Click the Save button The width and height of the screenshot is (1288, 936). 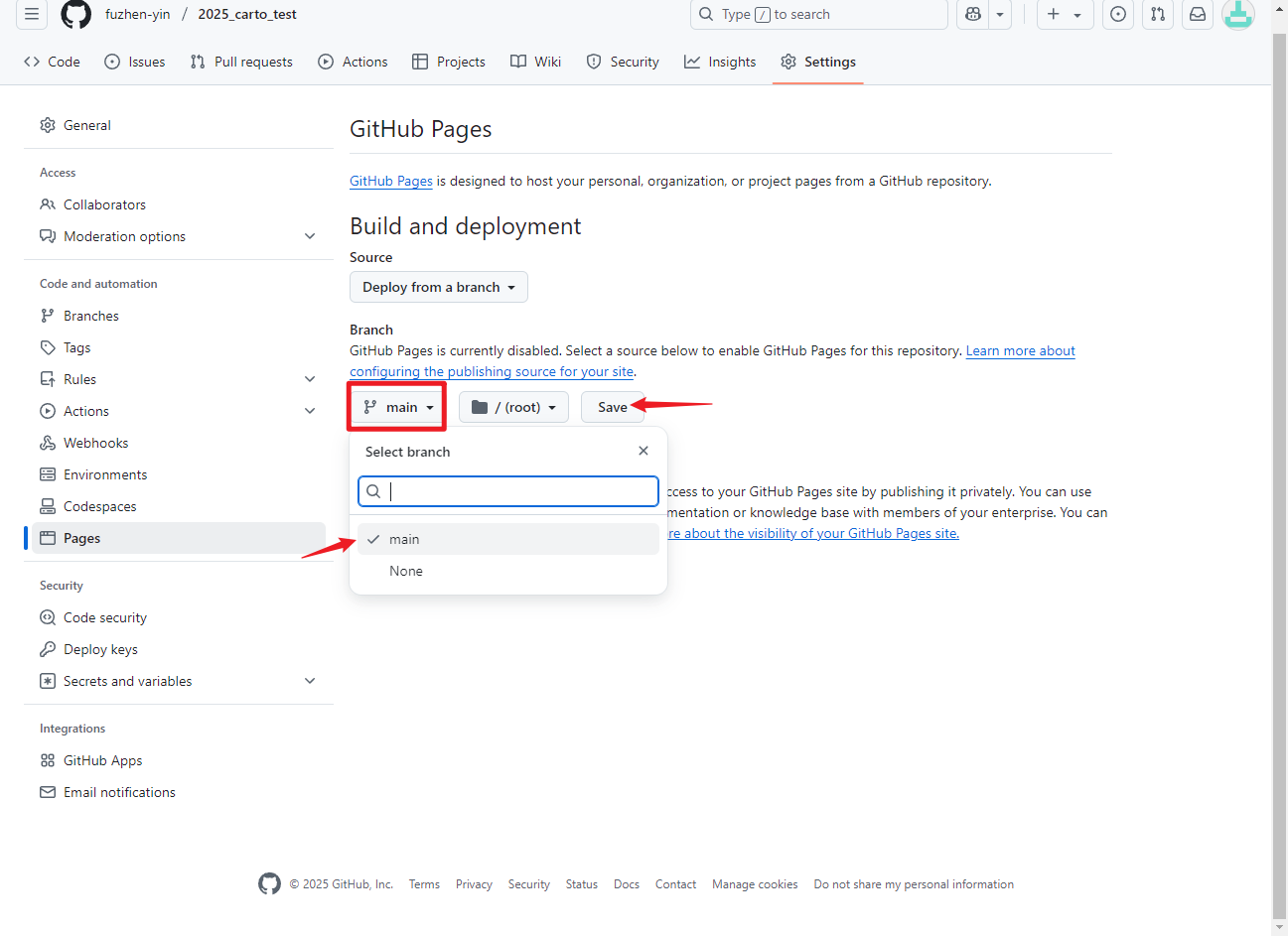pyautogui.click(x=613, y=407)
